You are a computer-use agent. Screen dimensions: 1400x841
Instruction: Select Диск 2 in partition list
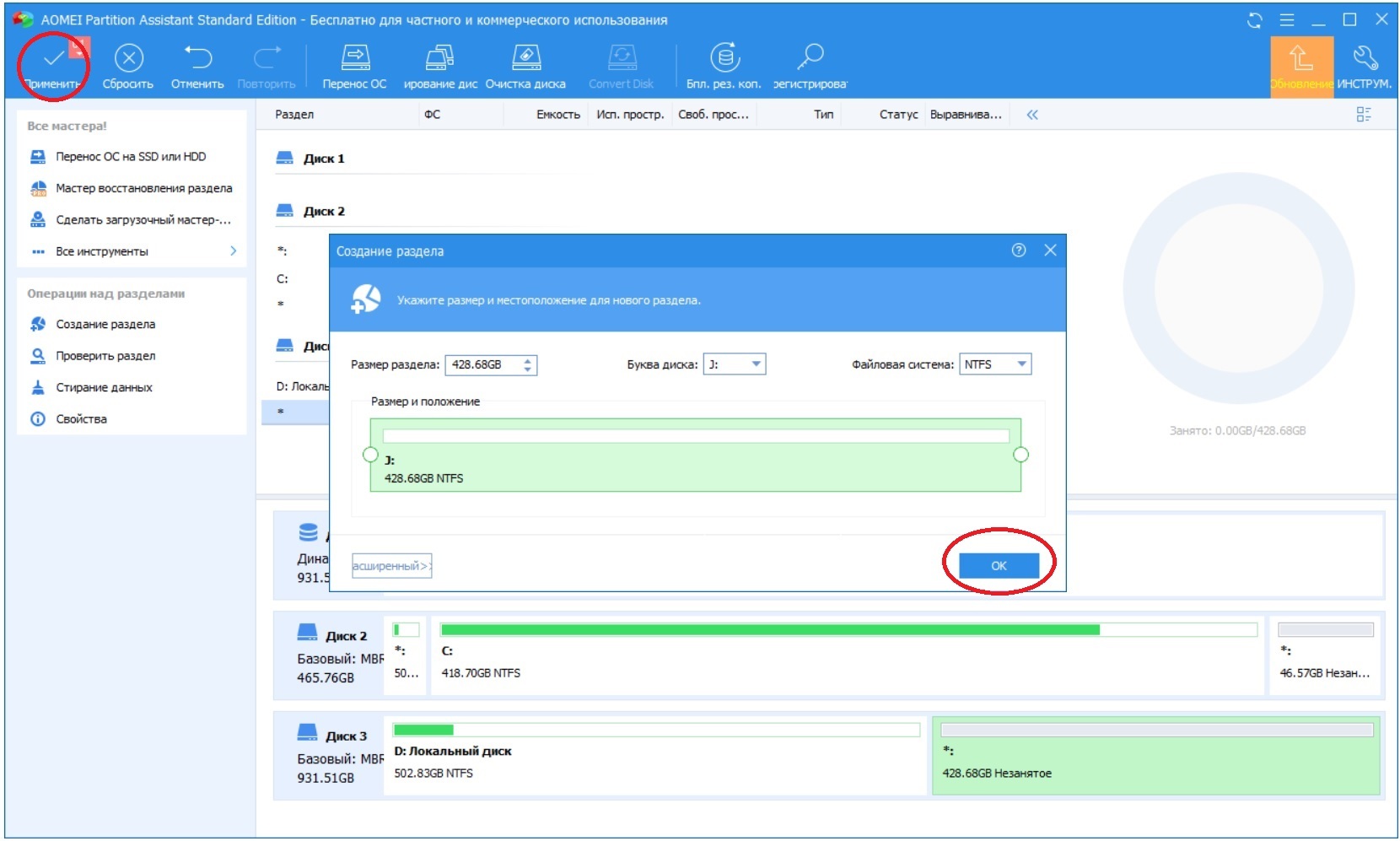click(x=311, y=212)
